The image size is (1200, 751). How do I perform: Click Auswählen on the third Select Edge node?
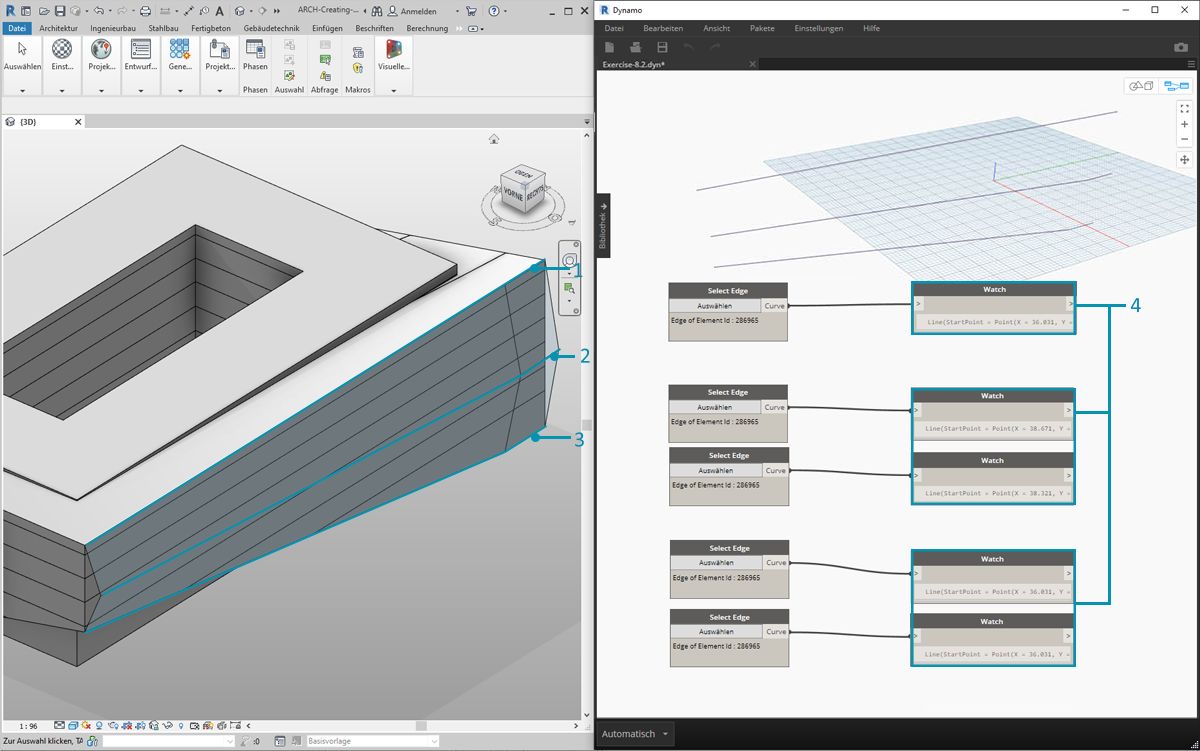tap(715, 470)
